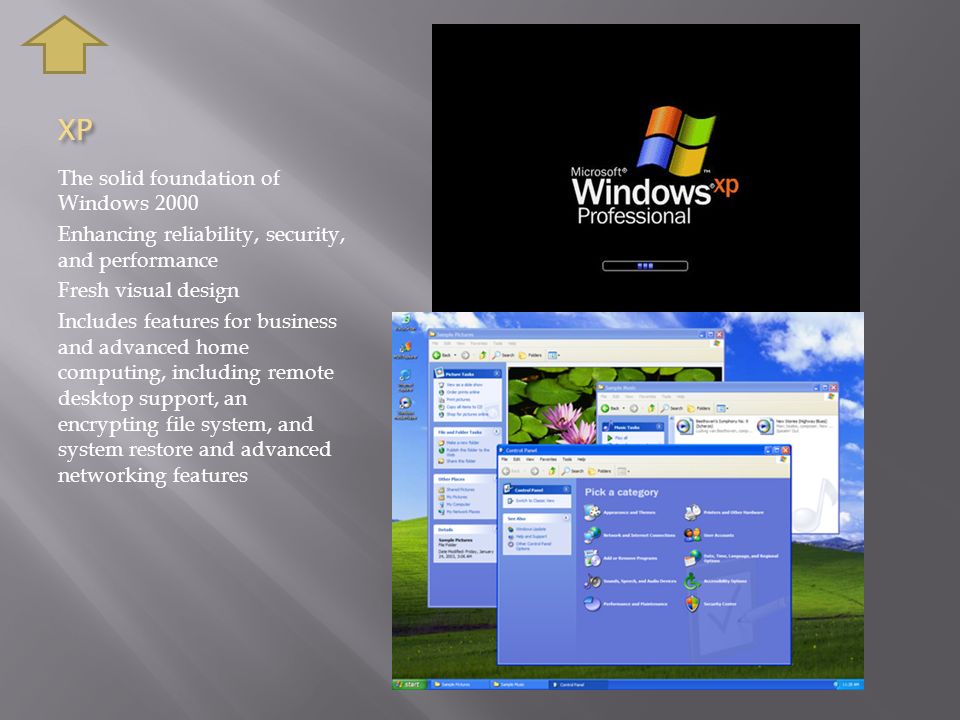Click Order prints online link
This screenshot has height=720, width=960.
pos(459,392)
